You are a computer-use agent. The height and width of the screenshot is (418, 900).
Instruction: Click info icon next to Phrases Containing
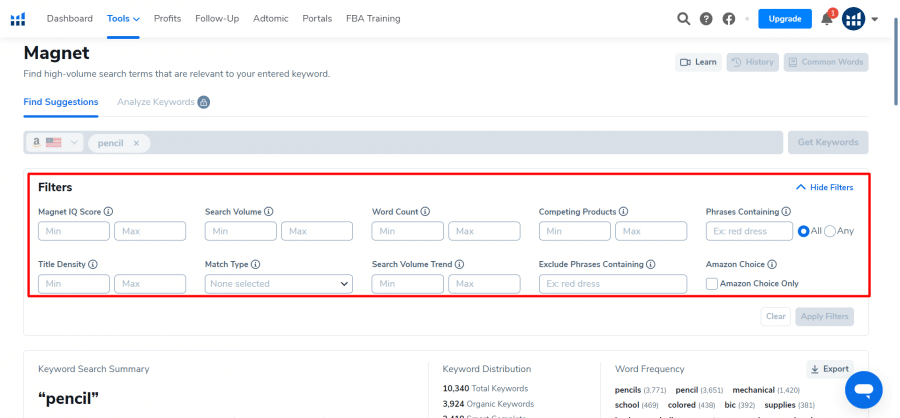(786, 212)
